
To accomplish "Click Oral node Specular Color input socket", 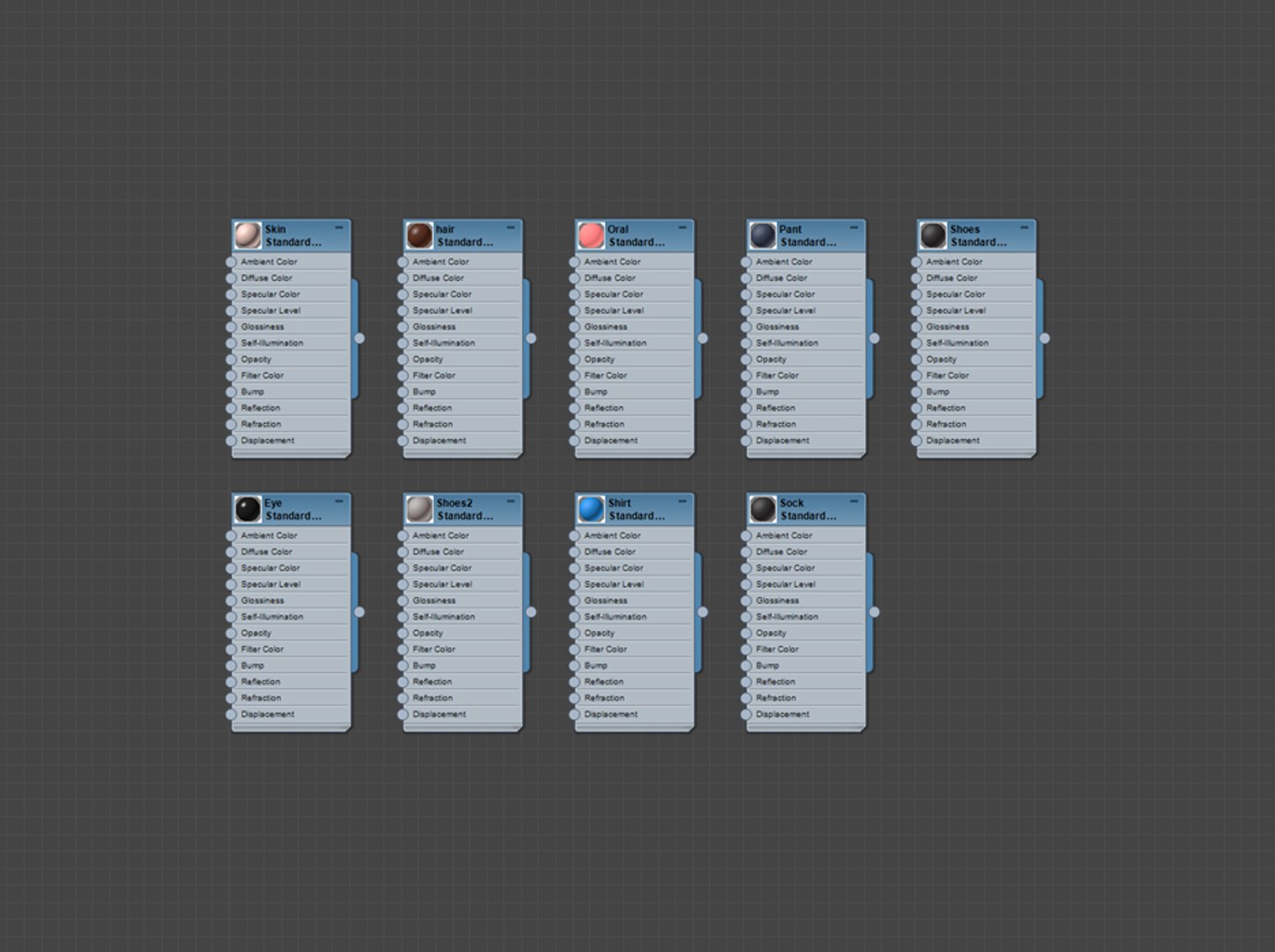I will pyautogui.click(x=574, y=294).
